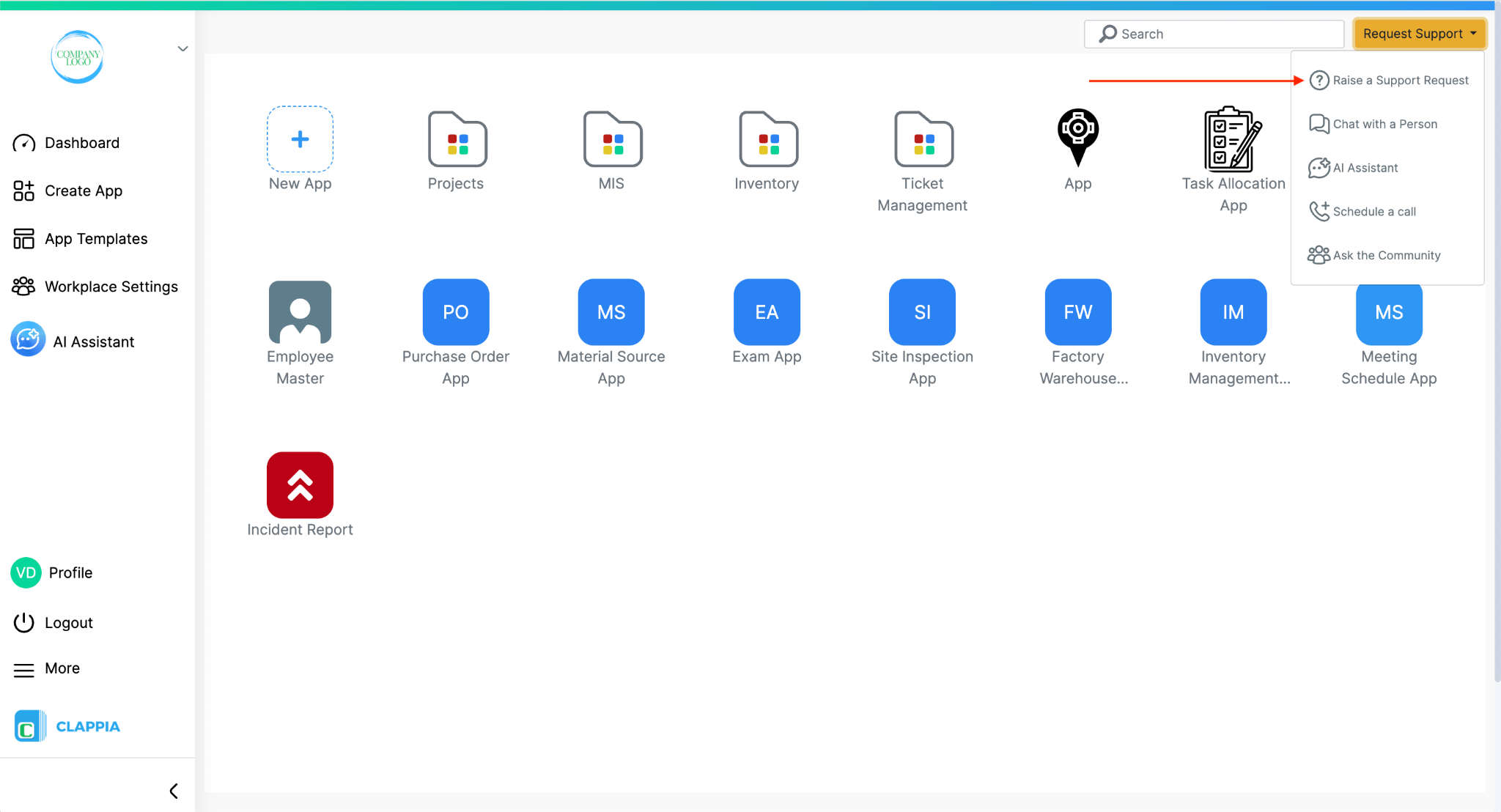Viewport: 1501px width, 812px height.
Task: Open the Purchase Order App tile
Action: (455, 312)
